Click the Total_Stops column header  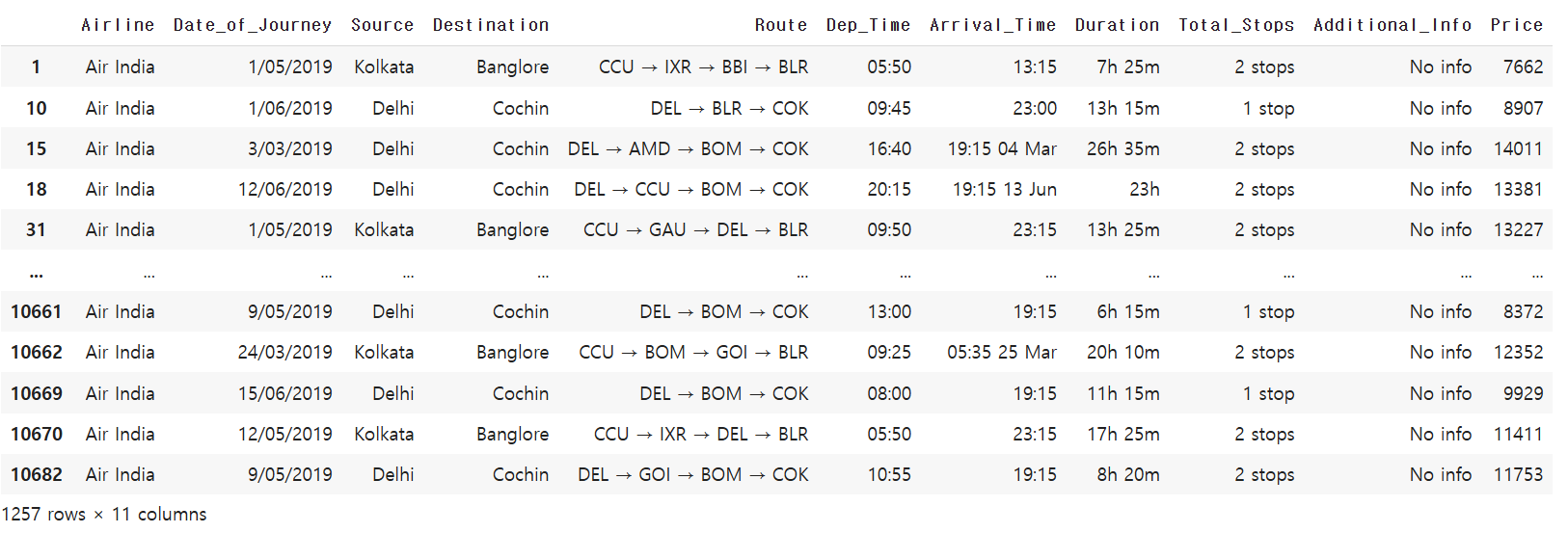pos(1235,25)
